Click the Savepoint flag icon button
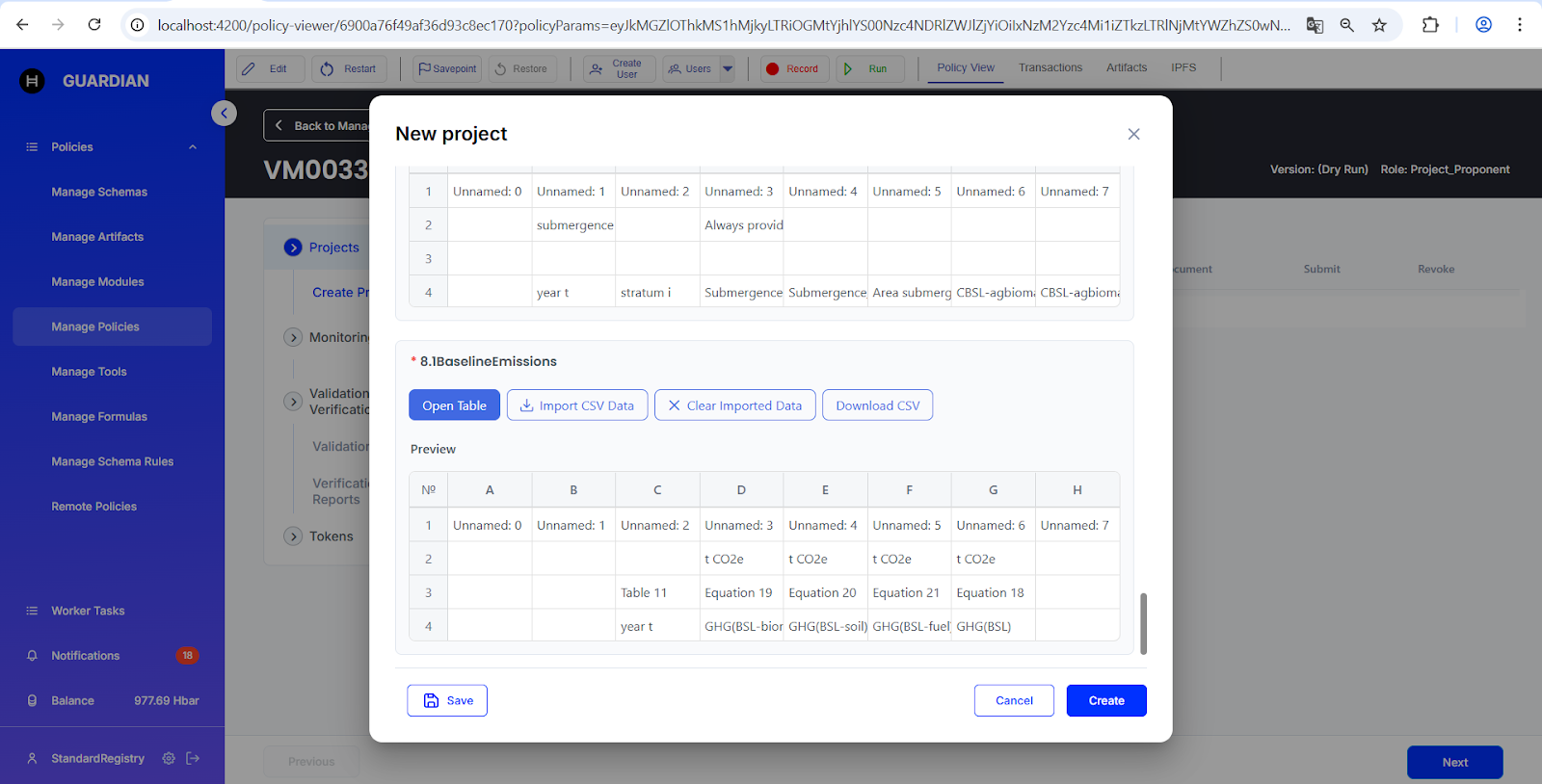Image resolution: width=1542 pixels, height=784 pixels. [x=448, y=68]
